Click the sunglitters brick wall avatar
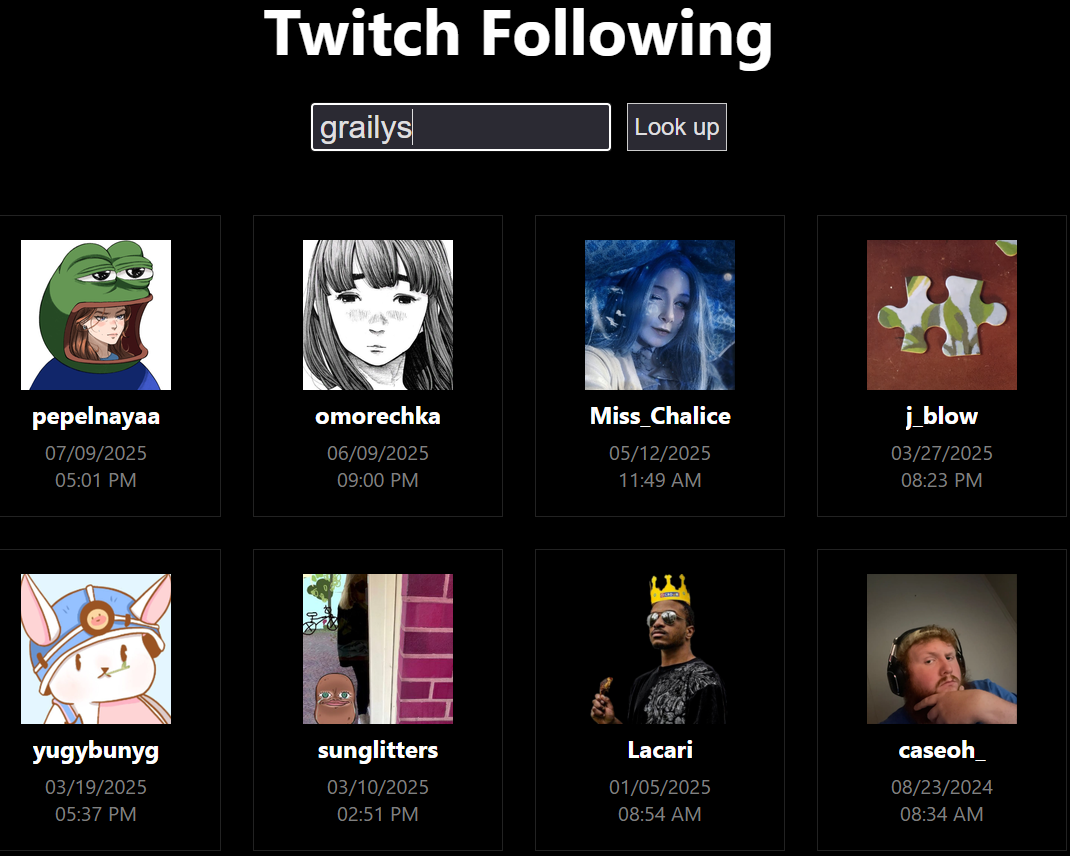Screen dimensions: 1070x856 coord(377,648)
